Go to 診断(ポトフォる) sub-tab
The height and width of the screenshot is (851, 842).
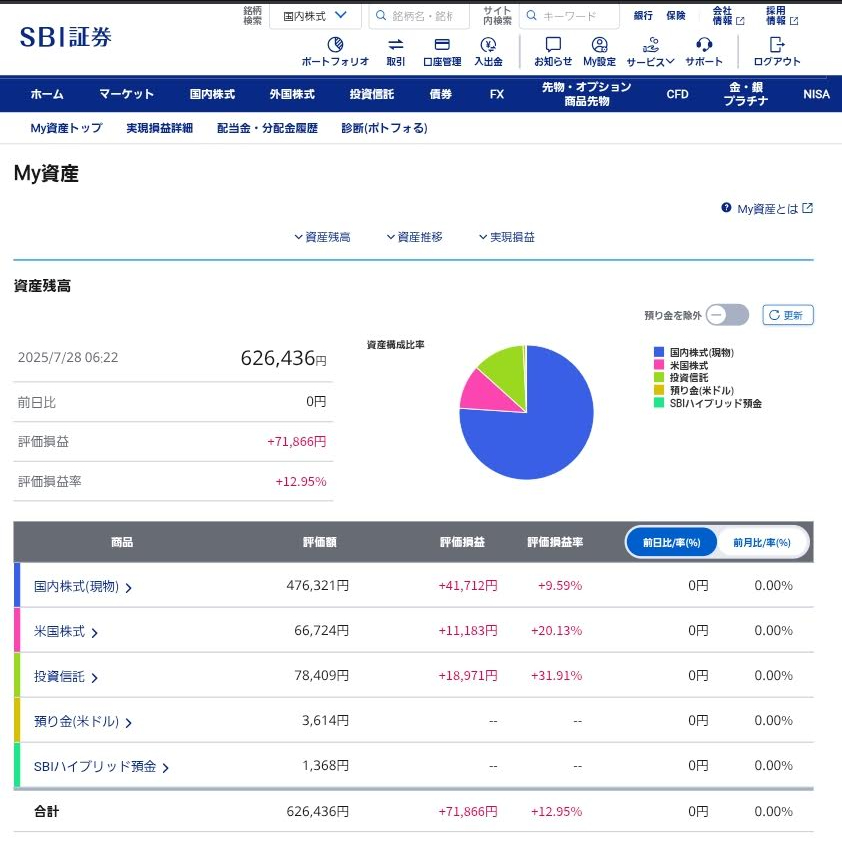[384, 128]
